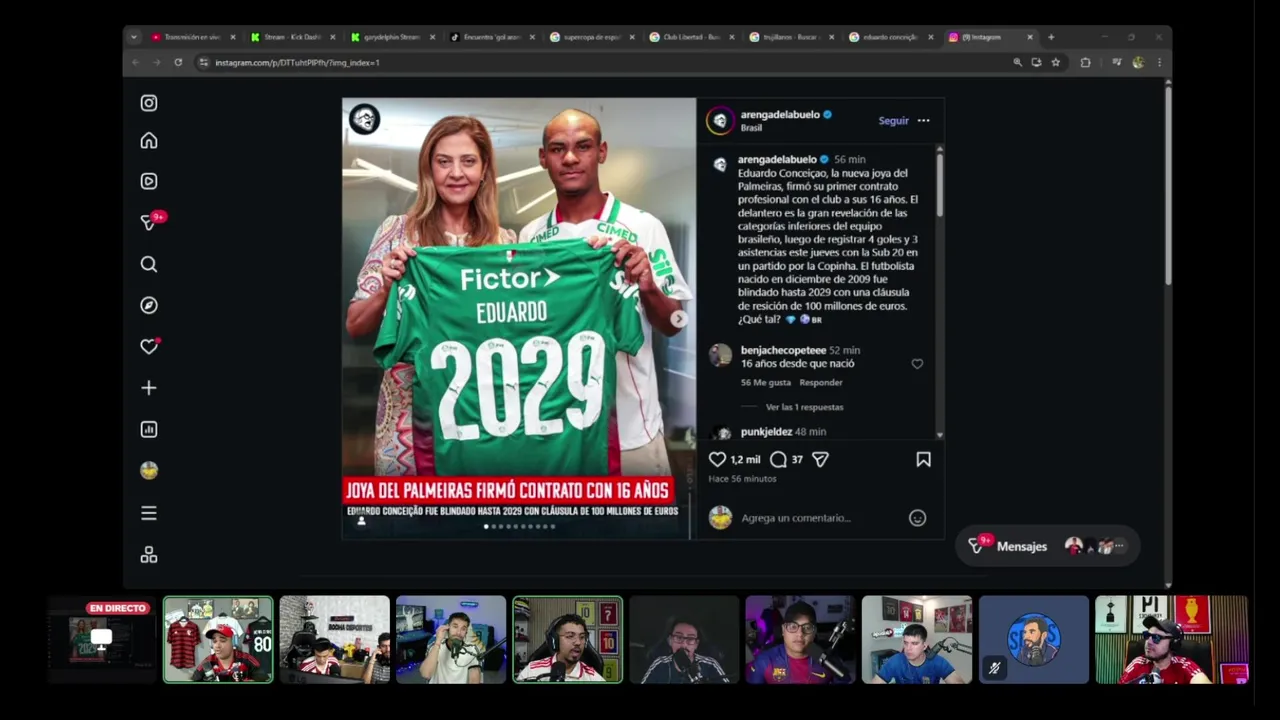Go to Instagram Home icon
The height and width of the screenshot is (720, 1280).
coord(149,141)
